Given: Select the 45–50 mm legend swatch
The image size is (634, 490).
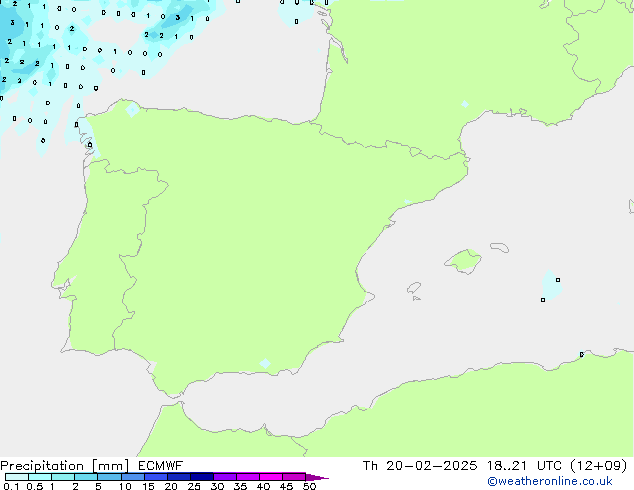Looking at the screenshot, I should 294,477.
